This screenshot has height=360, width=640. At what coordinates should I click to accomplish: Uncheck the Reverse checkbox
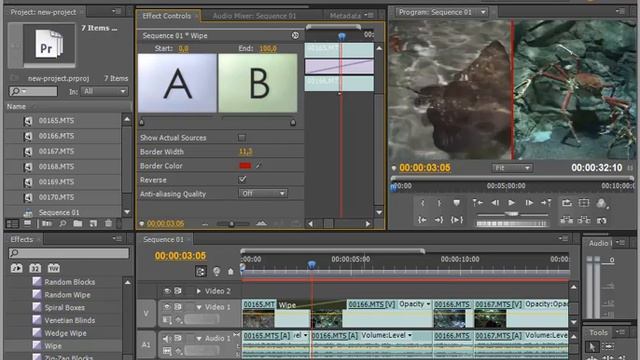click(242, 180)
